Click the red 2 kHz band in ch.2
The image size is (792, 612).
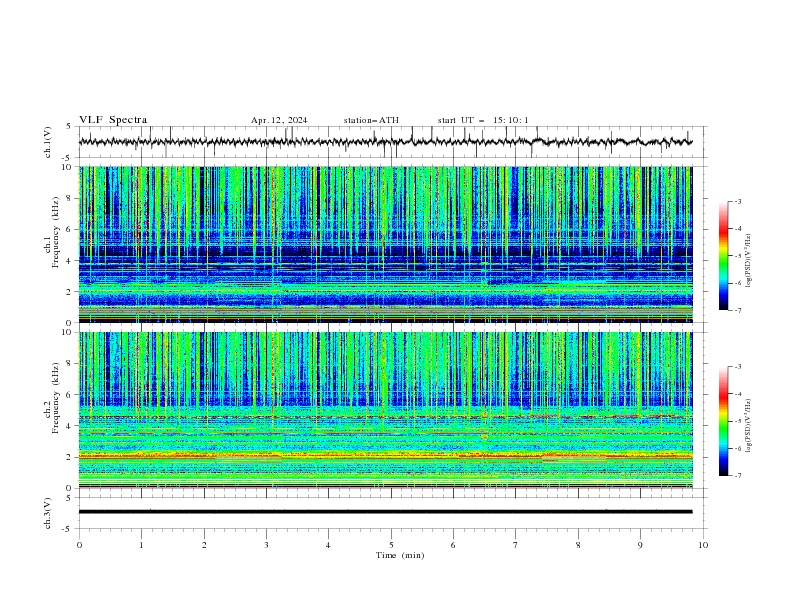click(x=385, y=456)
